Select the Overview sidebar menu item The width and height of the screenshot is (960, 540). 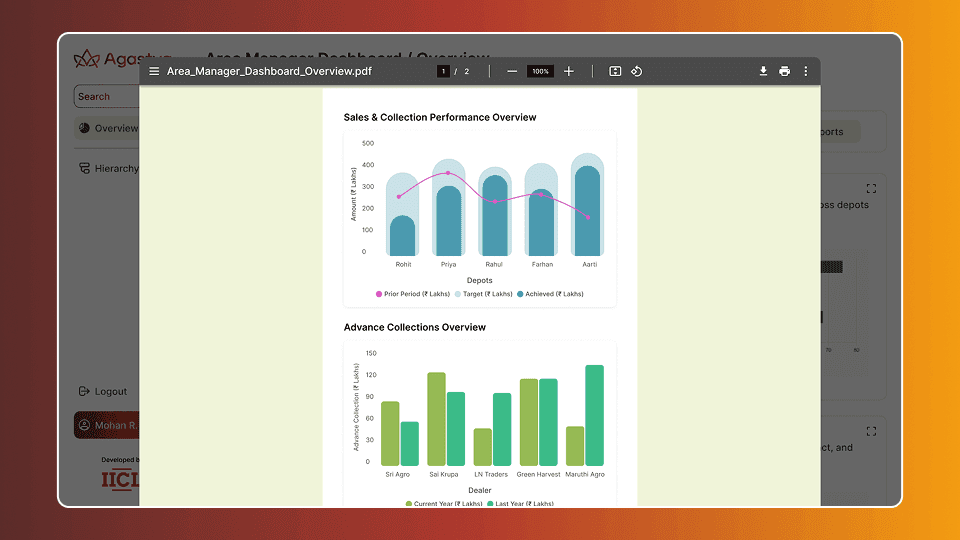pyautogui.click(x=108, y=128)
